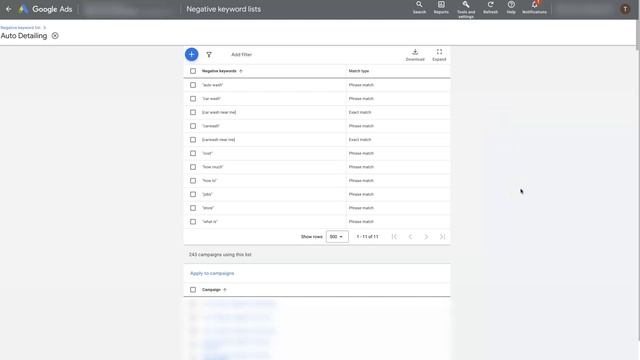
Task: Check the "what is" keyword row
Action: click(193, 222)
